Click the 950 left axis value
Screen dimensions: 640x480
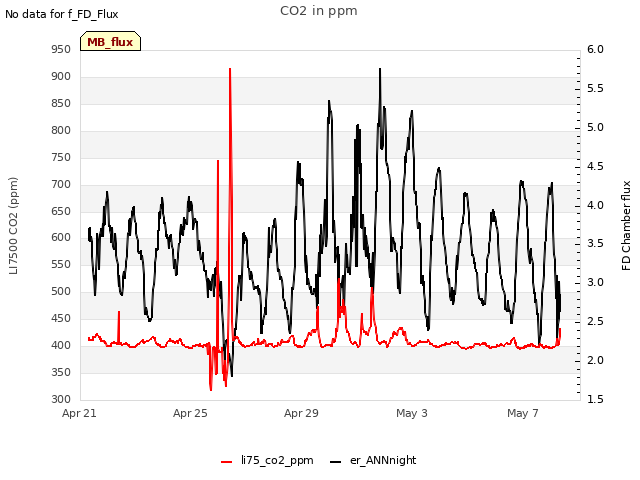(x=61, y=49)
